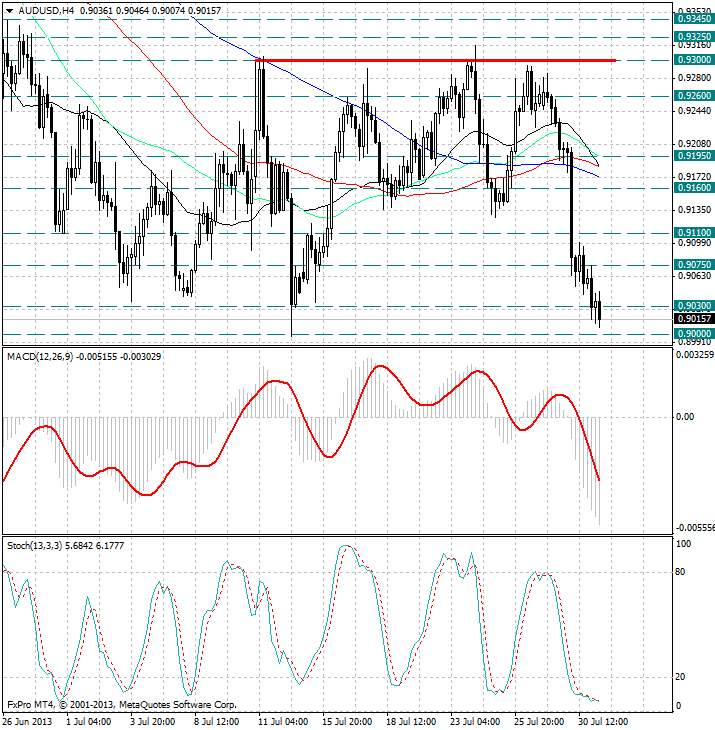Click the 0.91600 price level label

pos(694,188)
